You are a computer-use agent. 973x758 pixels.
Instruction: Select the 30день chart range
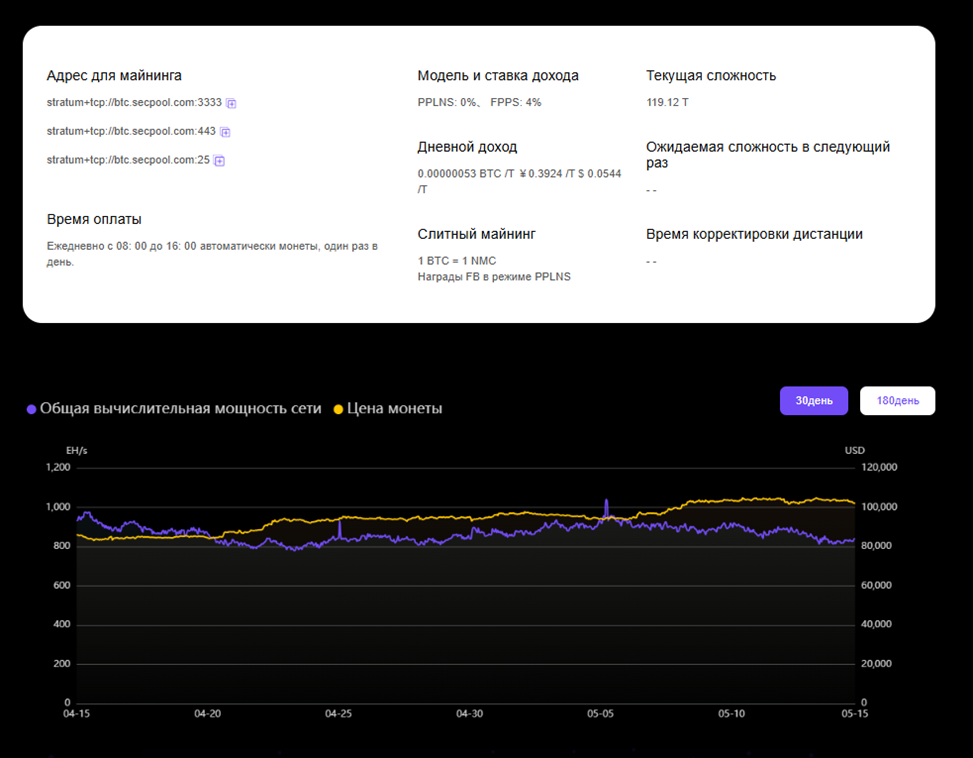tap(814, 401)
